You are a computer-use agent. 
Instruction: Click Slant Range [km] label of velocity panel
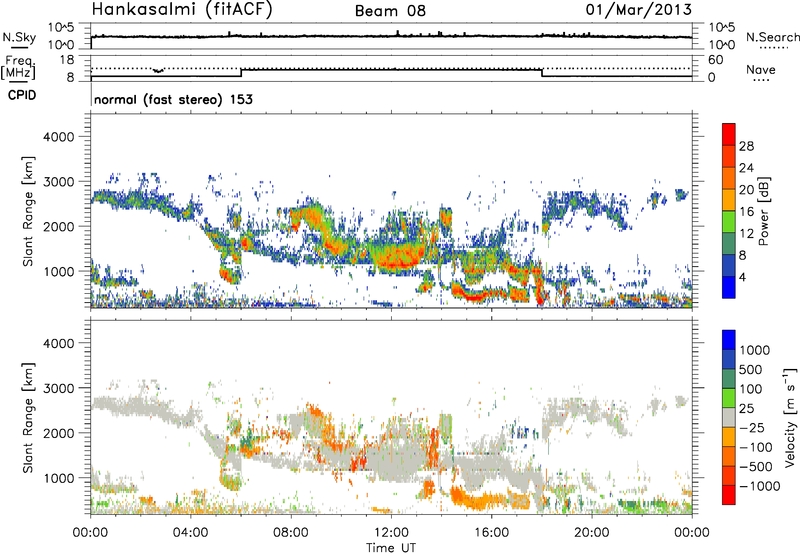click(28, 417)
